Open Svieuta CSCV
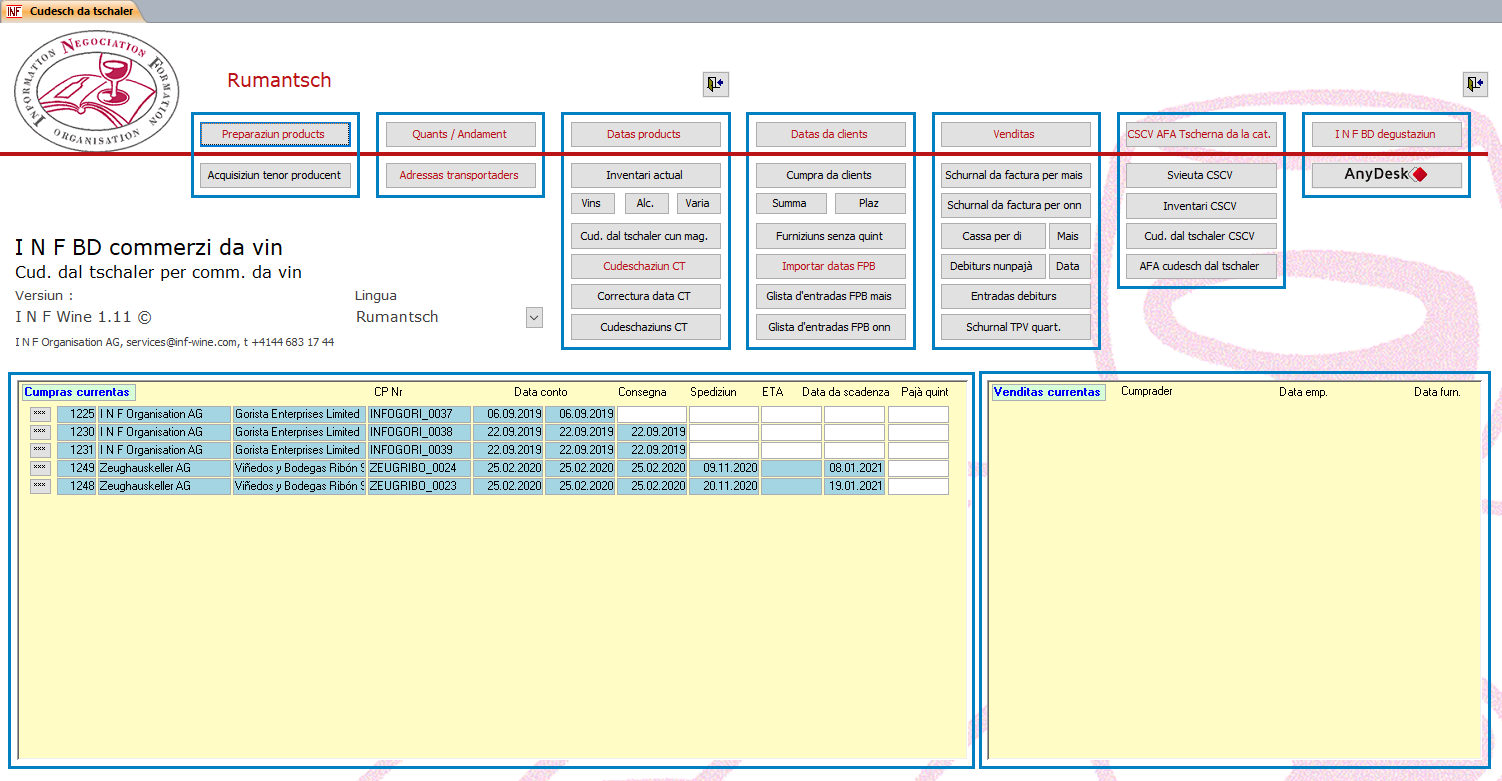 tap(1202, 175)
